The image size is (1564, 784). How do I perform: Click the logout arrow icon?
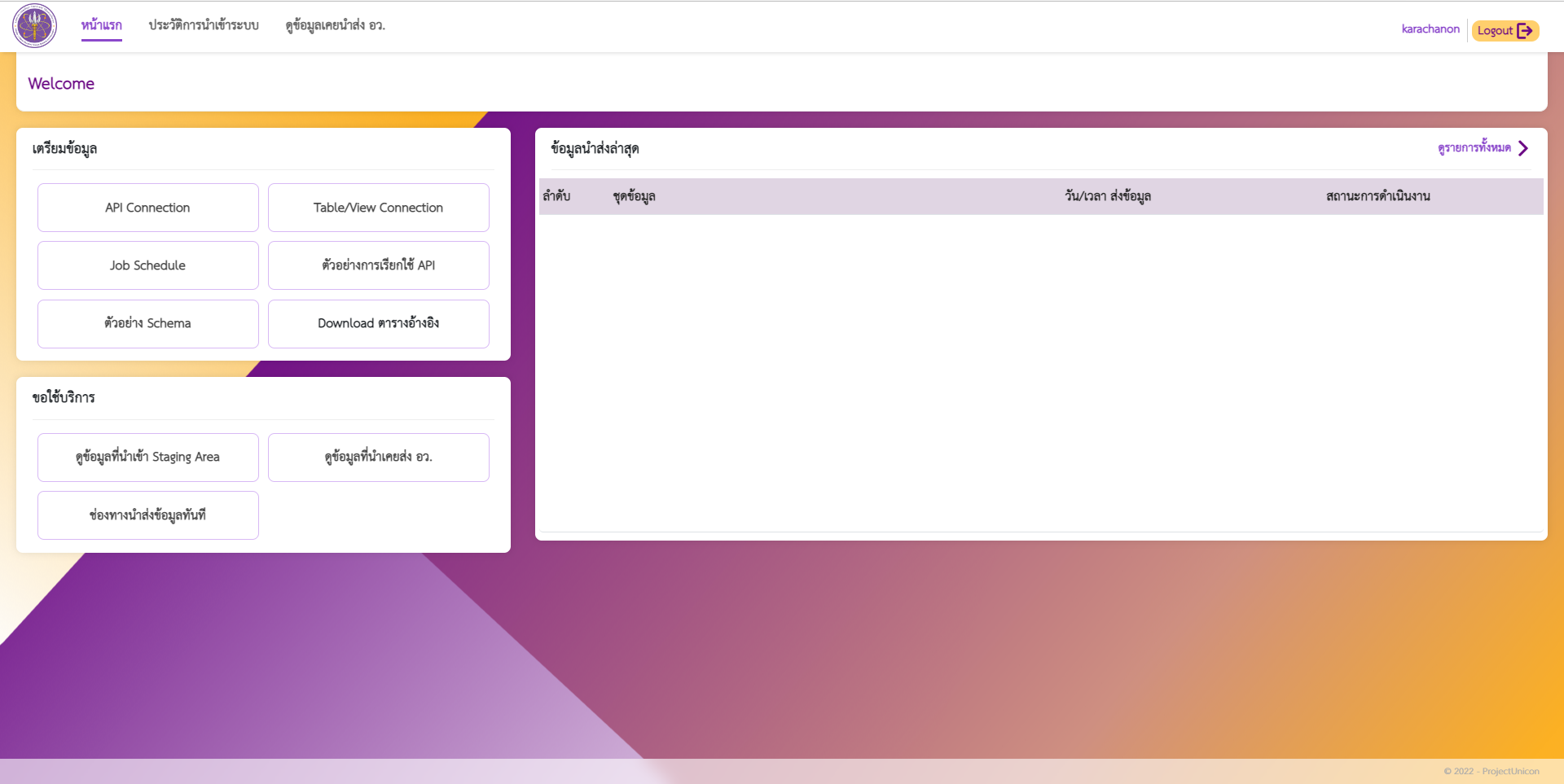(x=1525, y=31)
